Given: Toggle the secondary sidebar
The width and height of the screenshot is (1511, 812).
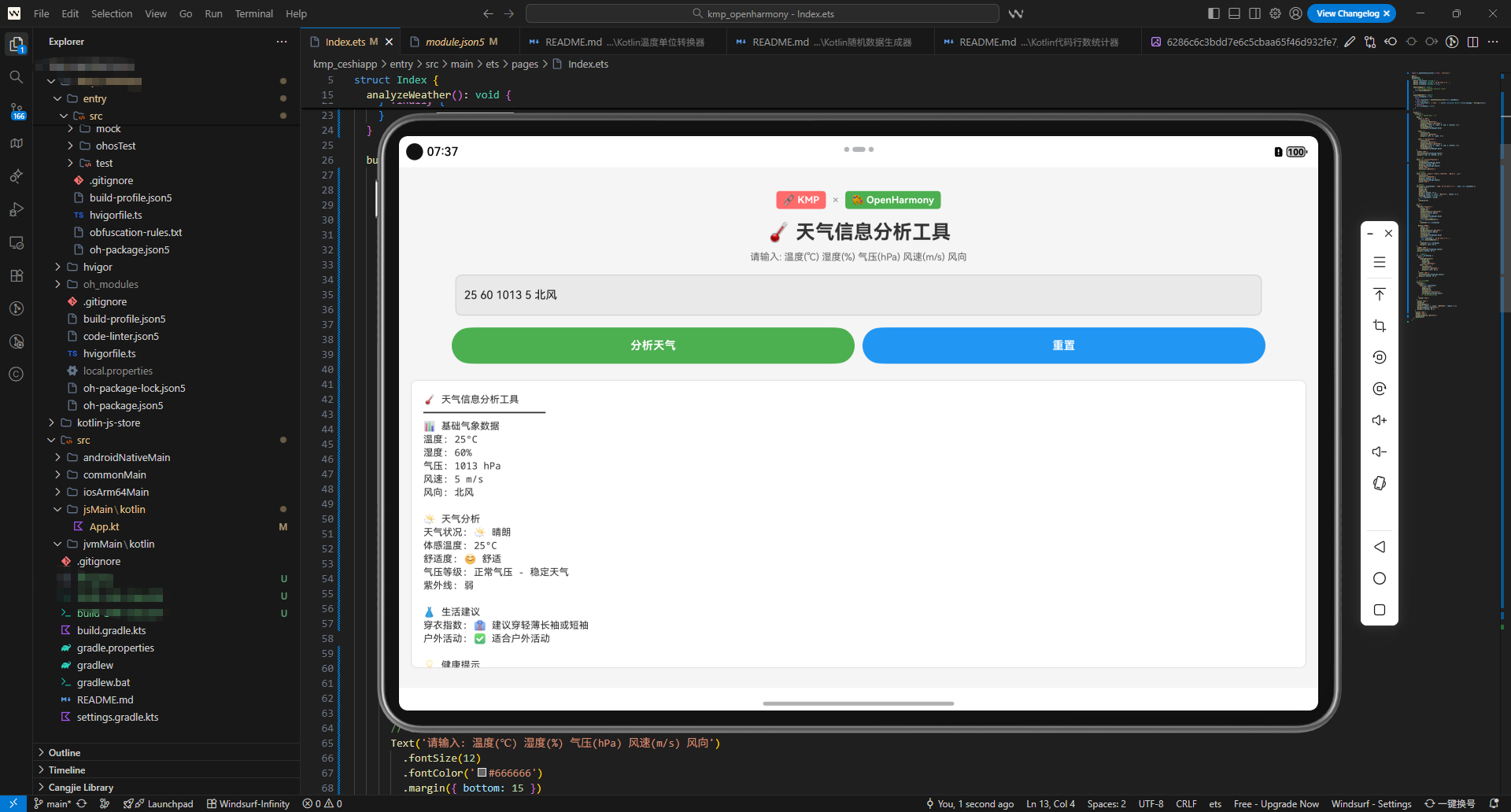Looking at the screenshot, I should 1254,13.
